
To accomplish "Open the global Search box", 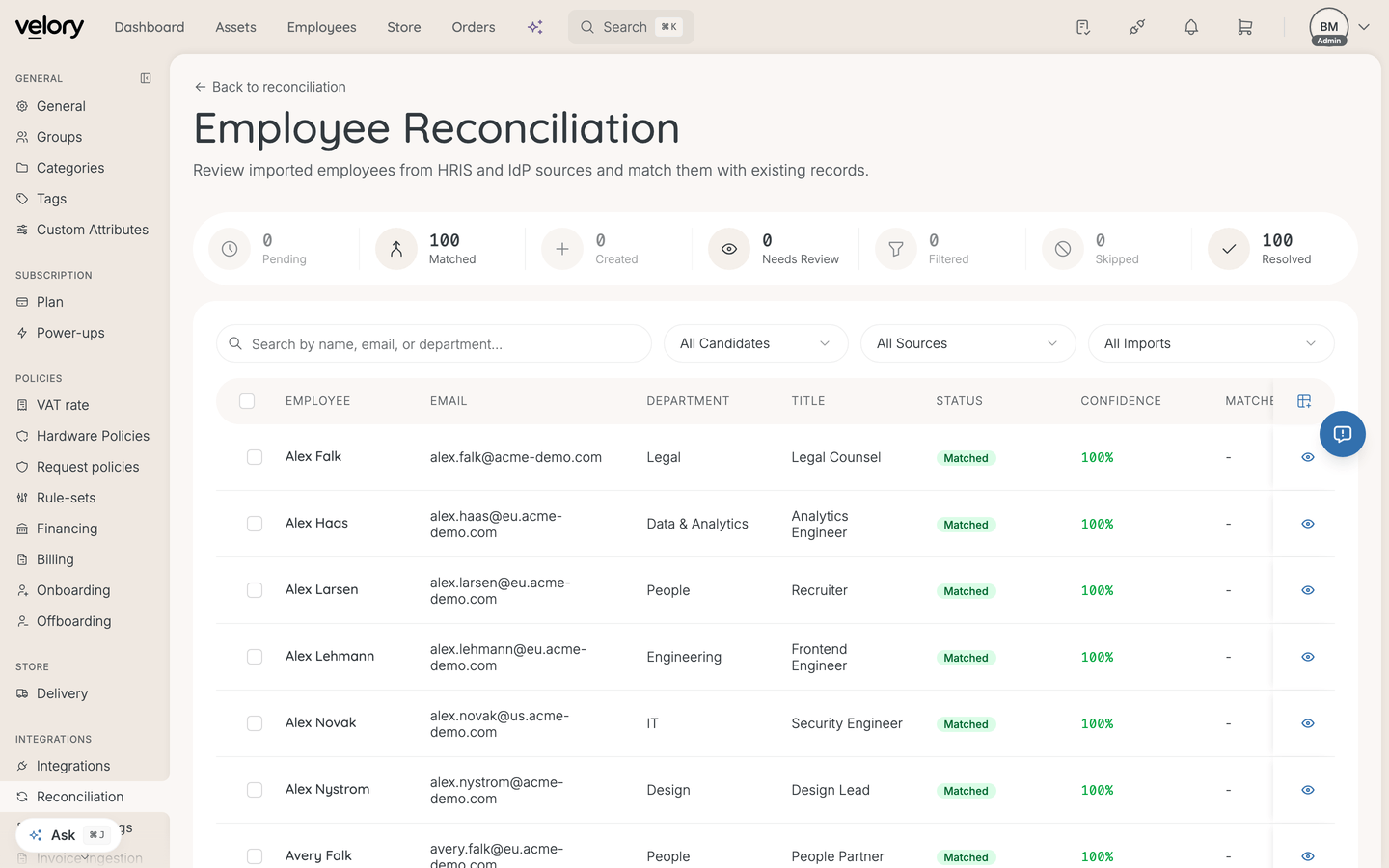I will click(631, 27).
